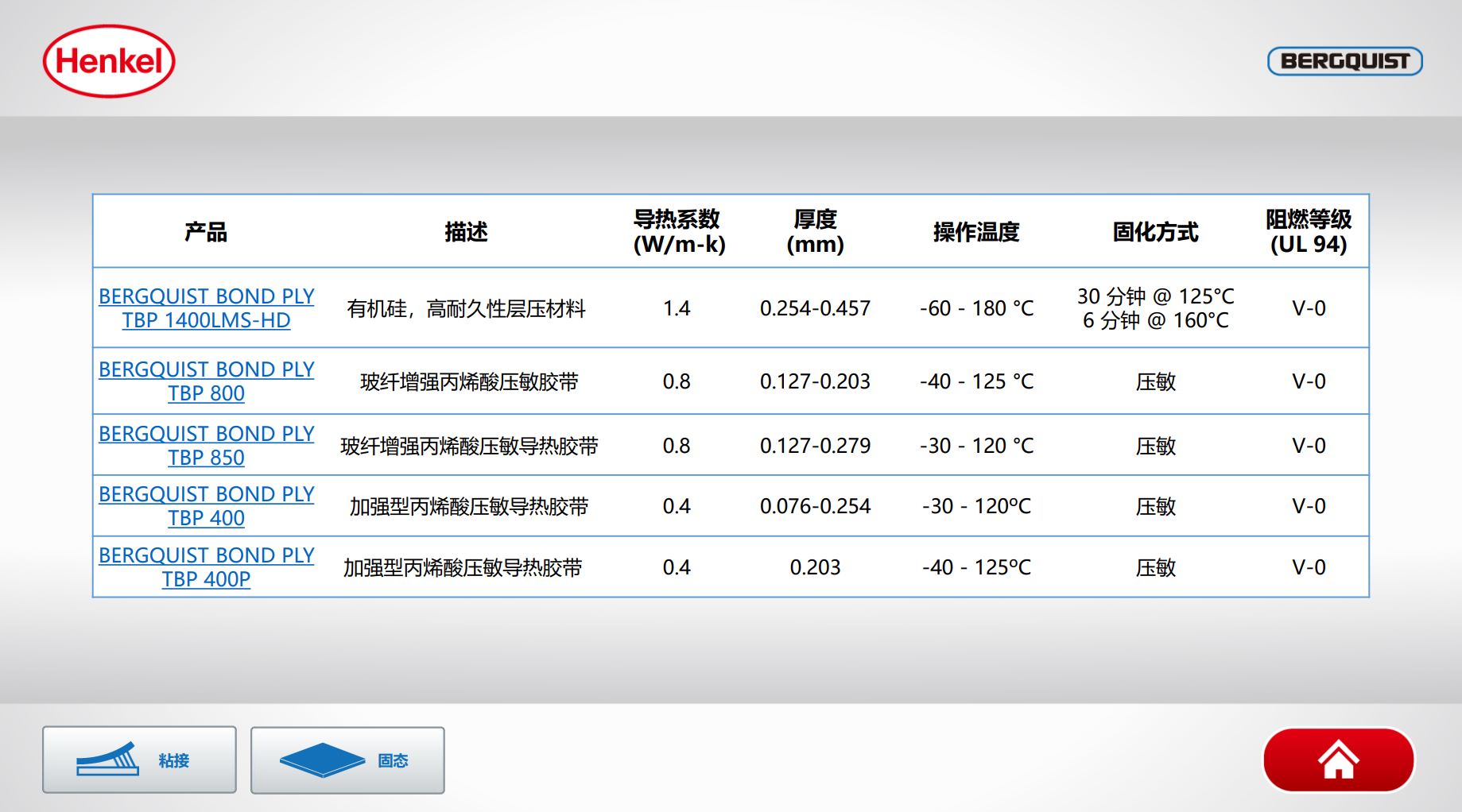Screen dimensions: 1462x812
Task: Click the 导热系数 (W/m-k) column header
Action: pyautogui.click(x=678, y=231)
